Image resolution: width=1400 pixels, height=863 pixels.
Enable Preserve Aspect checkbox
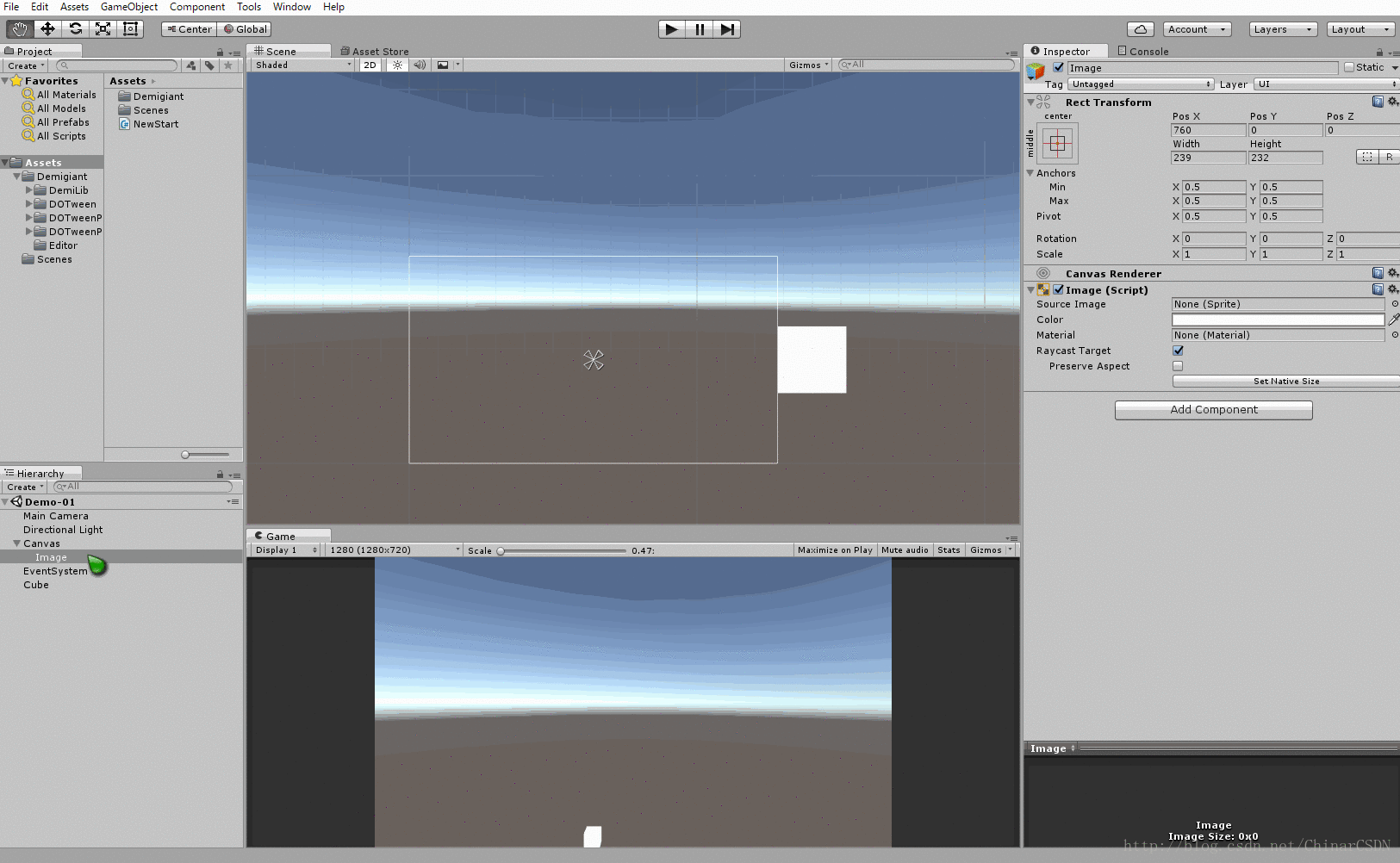coord(1178,366)
